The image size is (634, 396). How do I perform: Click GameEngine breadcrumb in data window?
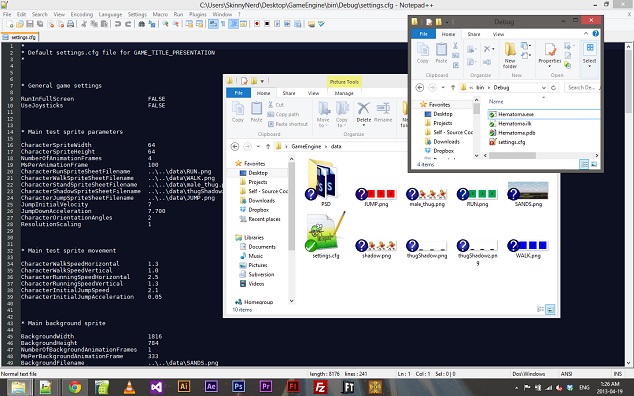tap(306, 146)
